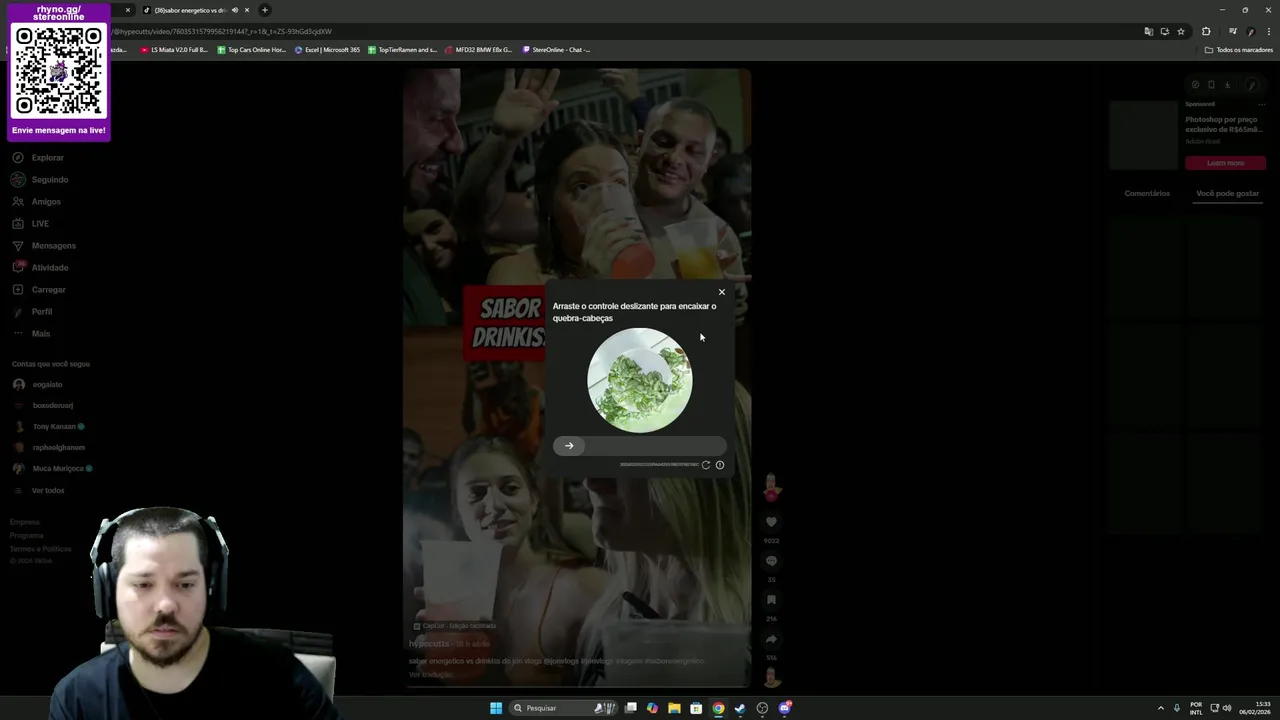
Task: Switch to the Você pode gostar tab
Action: click(1227, 193)
